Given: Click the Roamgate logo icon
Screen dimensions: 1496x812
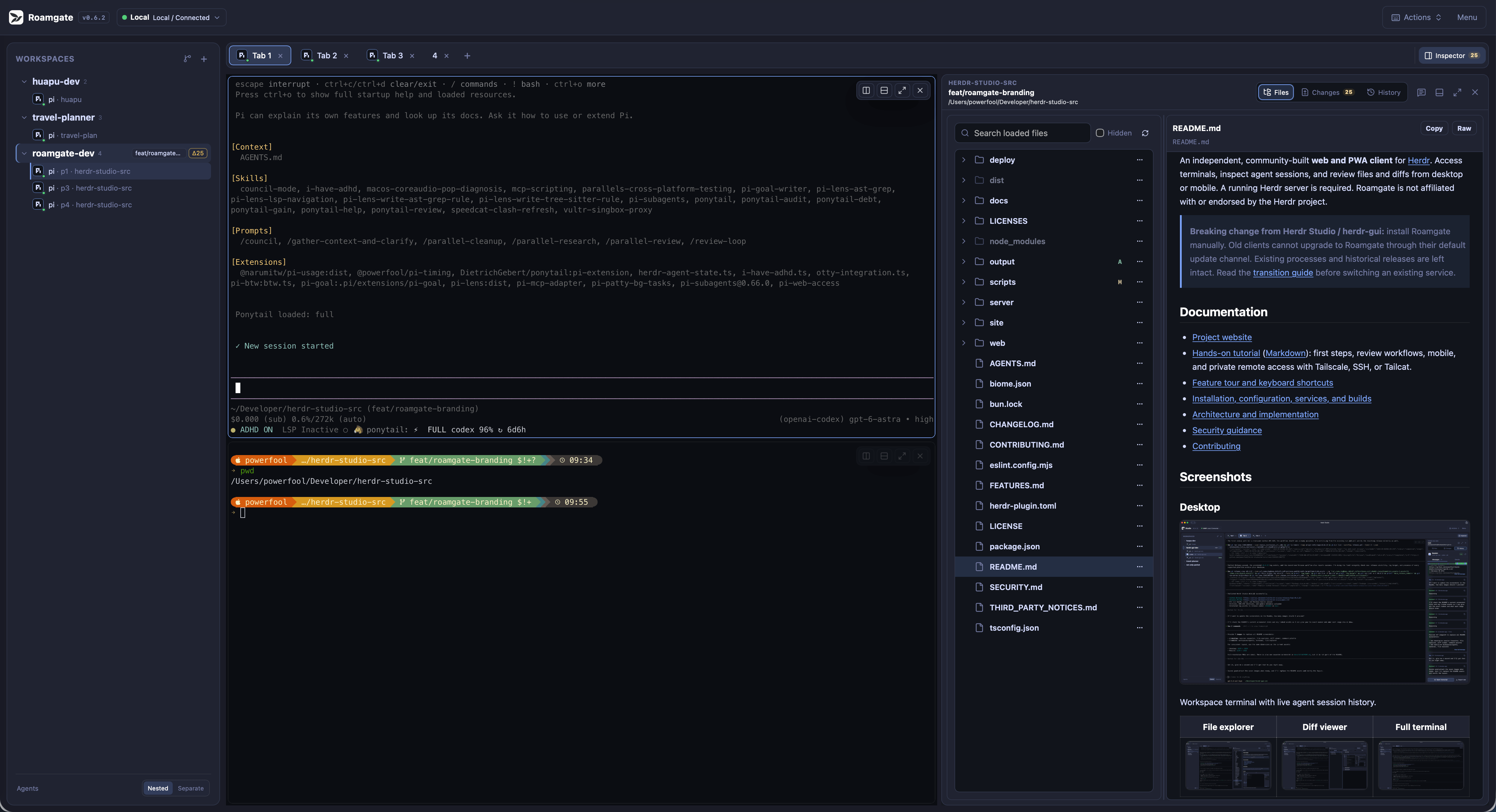Looking at the screenshot, I should coord(16,17).
